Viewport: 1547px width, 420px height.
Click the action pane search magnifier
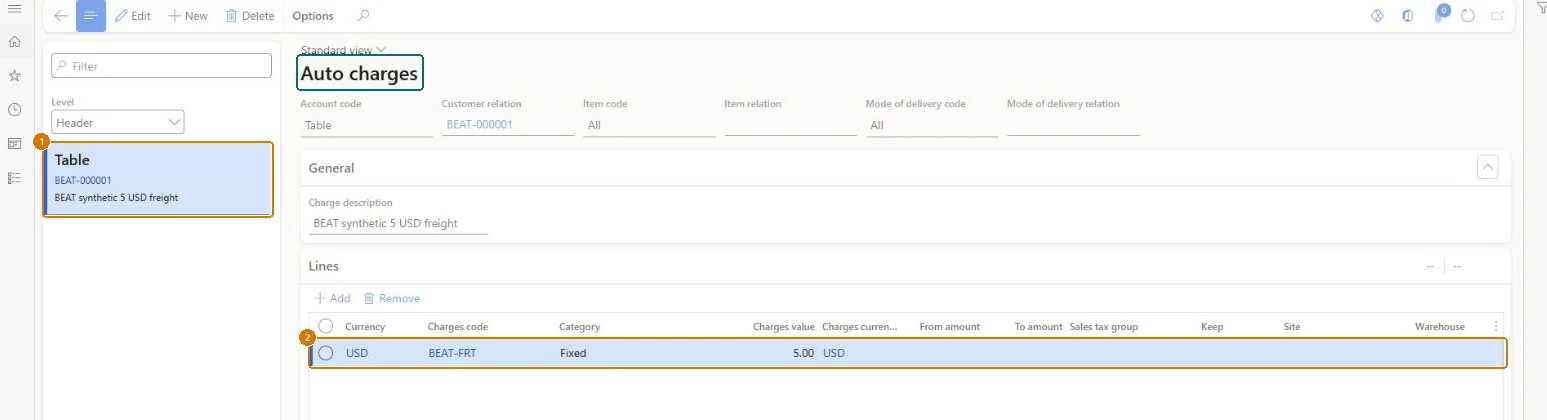(363, 16)
